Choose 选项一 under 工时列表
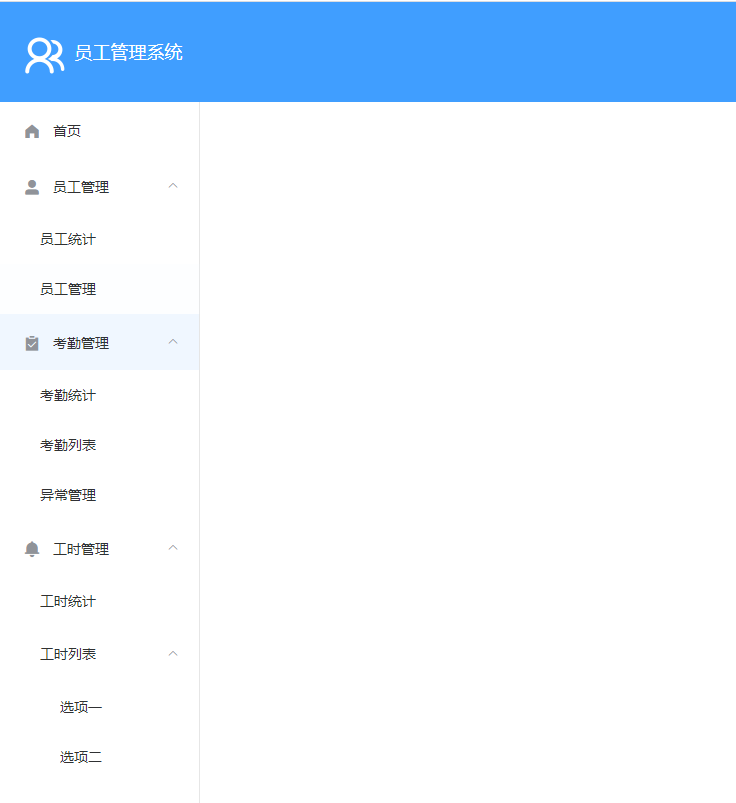The image size is (736, 803). 99,707
